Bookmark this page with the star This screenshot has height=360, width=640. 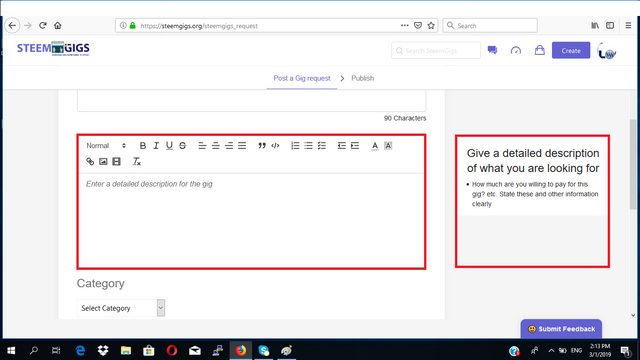point(431,25)
